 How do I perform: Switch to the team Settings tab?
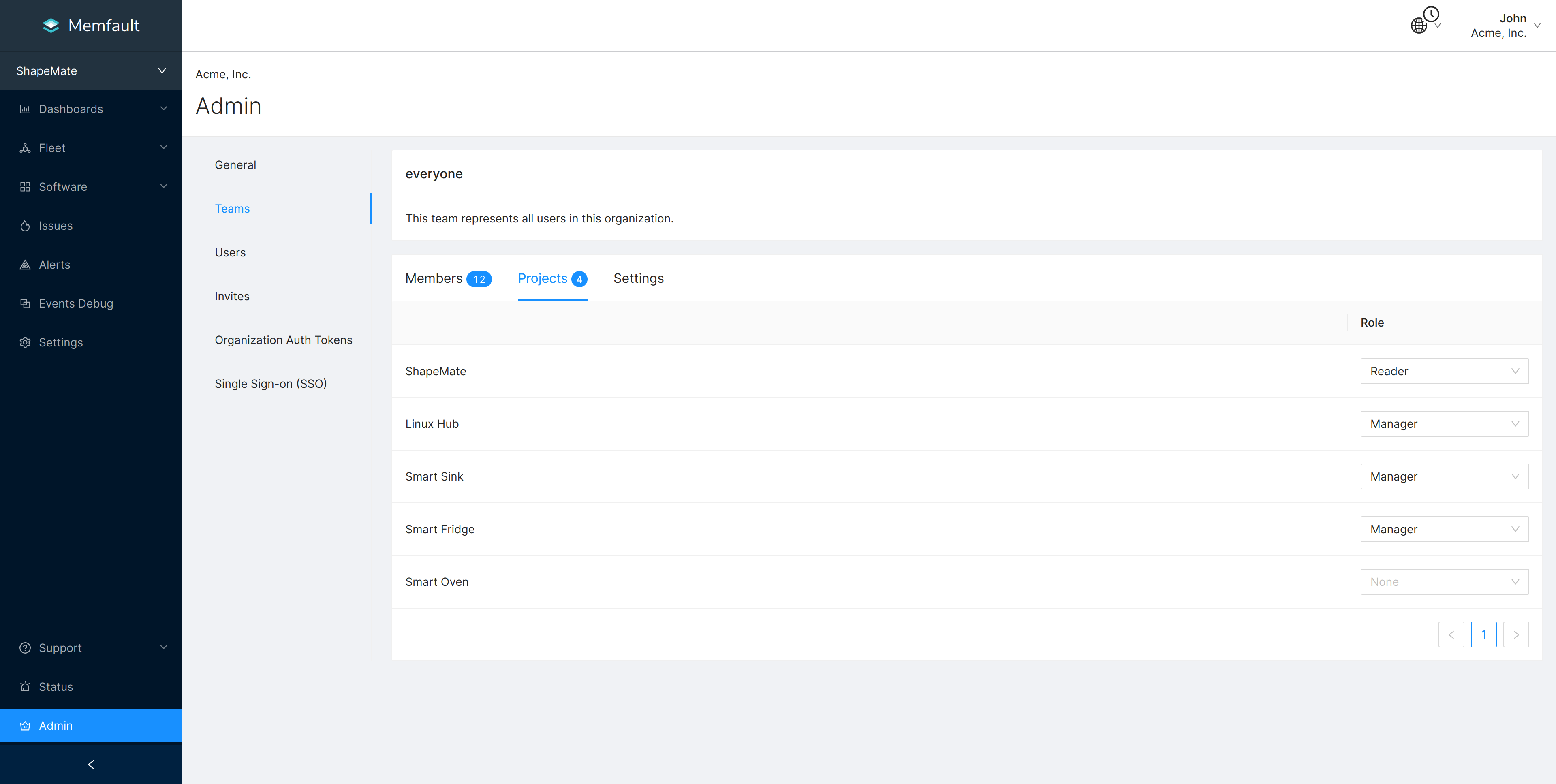pos(638,278)
